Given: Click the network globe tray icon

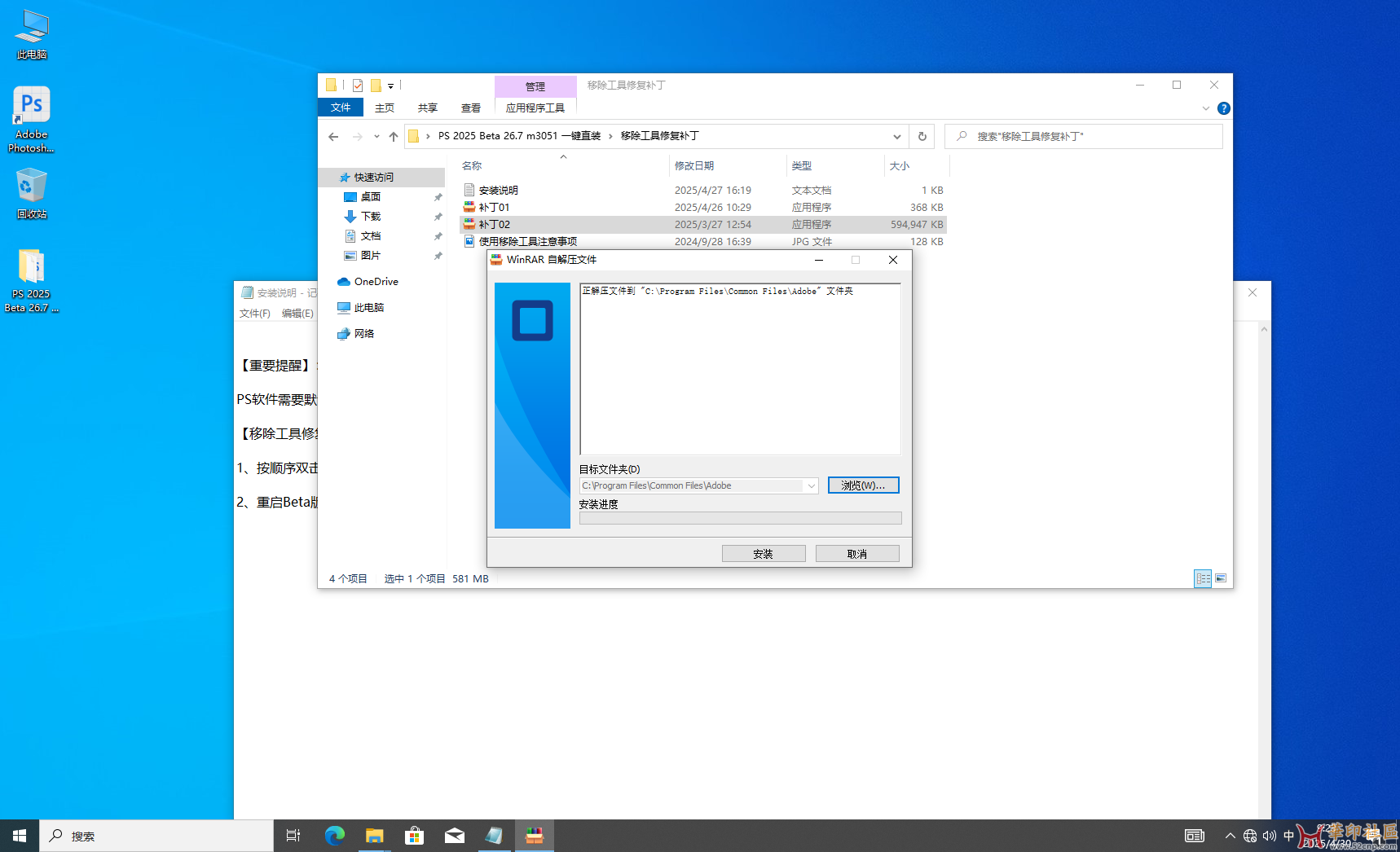Looking at the screenshot, I should tap(1250, 836).
